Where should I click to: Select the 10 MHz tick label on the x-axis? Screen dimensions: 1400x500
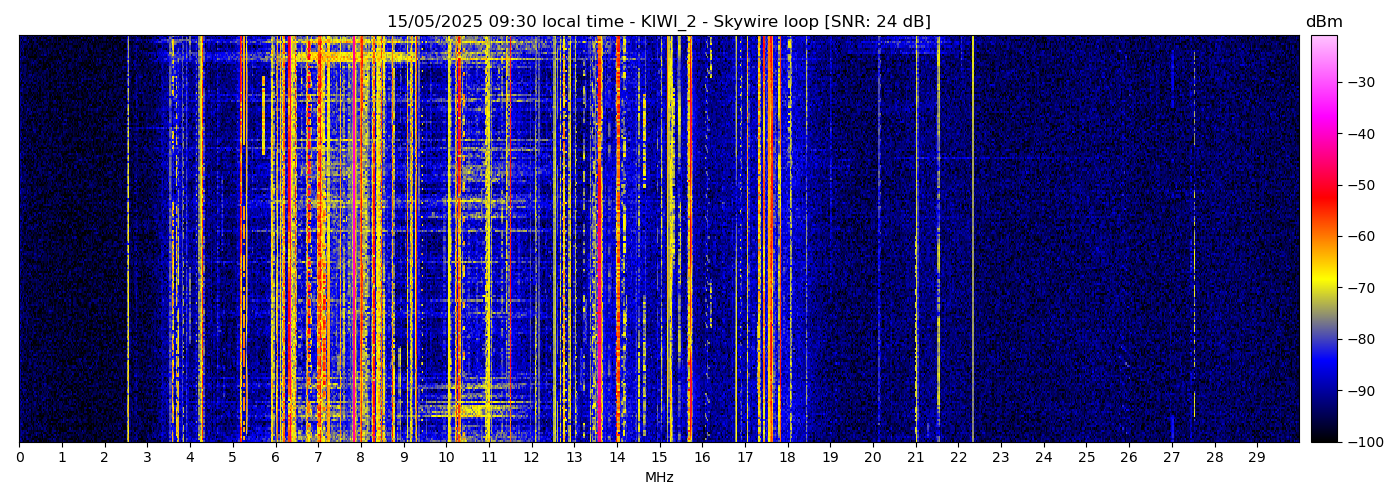point(446,458)
